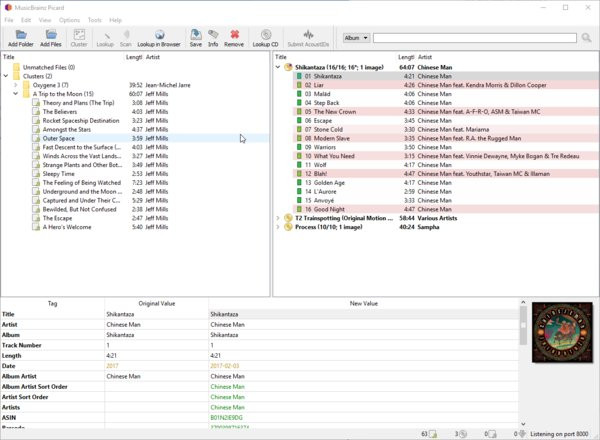Click the Original Value column header
The image size is (600, 440).
pyautogui.click(x=157, y=303)
